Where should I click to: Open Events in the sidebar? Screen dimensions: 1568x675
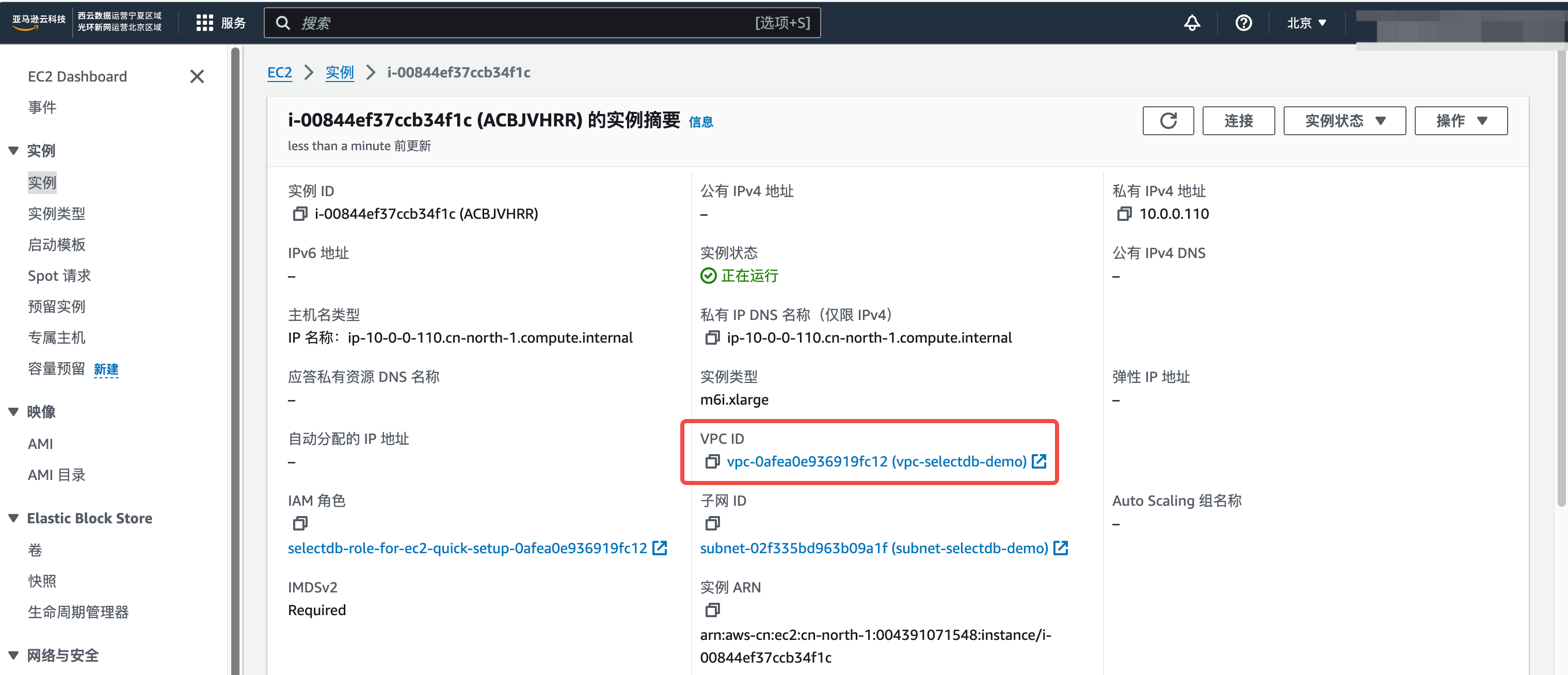click(42, 108)
